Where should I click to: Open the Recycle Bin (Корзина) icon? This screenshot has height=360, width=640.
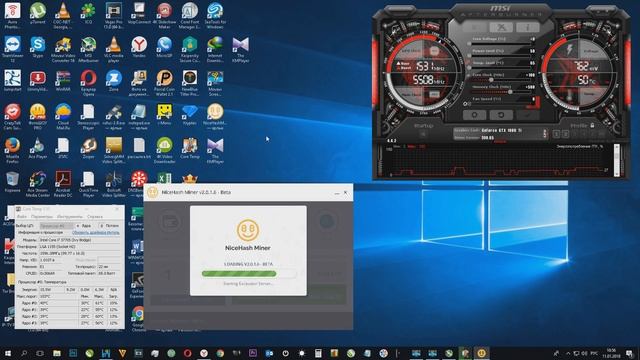coord(12,182)
